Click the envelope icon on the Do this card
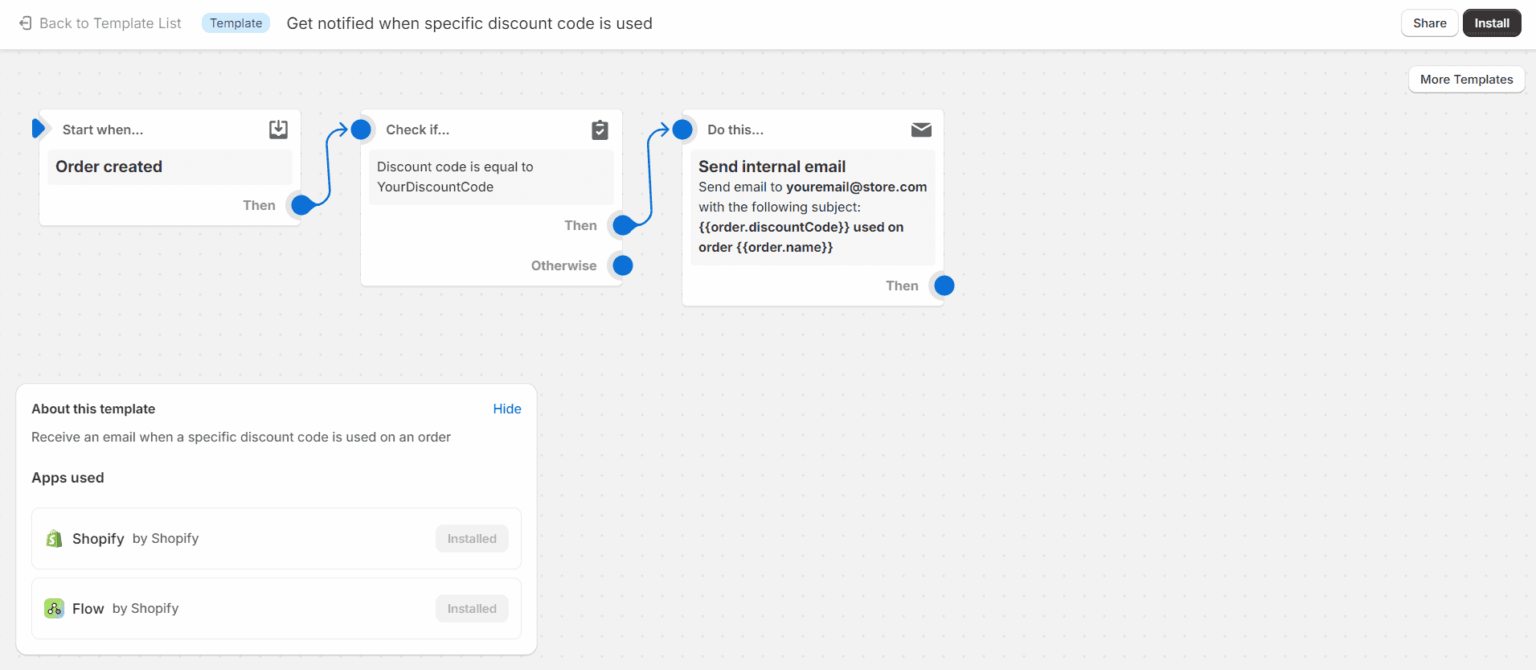This screenshot has width=1536, height=670. pyautogui.click(x=921, y=129)
